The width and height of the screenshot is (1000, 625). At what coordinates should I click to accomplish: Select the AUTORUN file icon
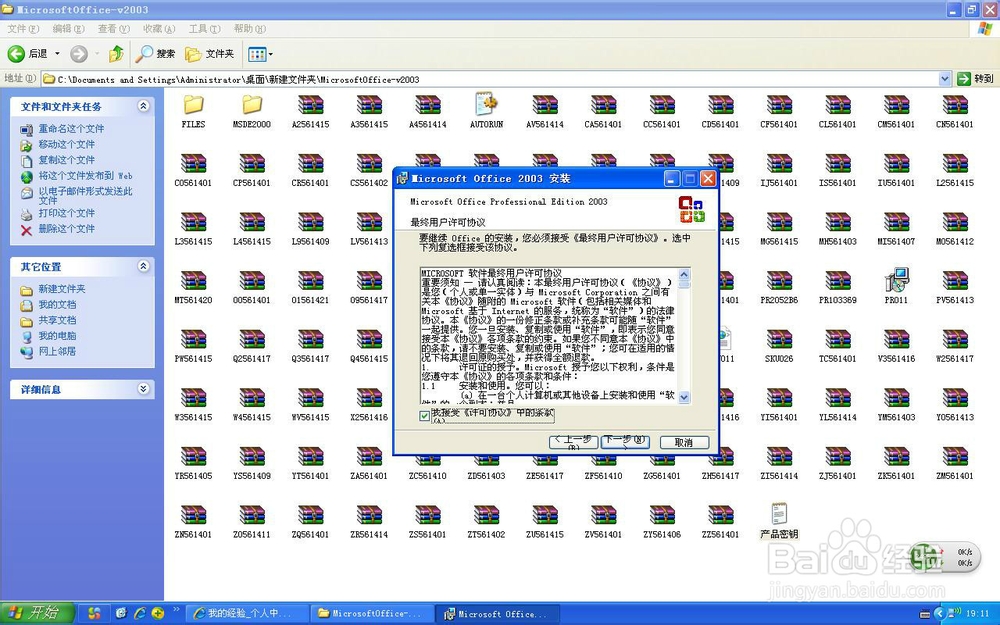coord(487,105)
